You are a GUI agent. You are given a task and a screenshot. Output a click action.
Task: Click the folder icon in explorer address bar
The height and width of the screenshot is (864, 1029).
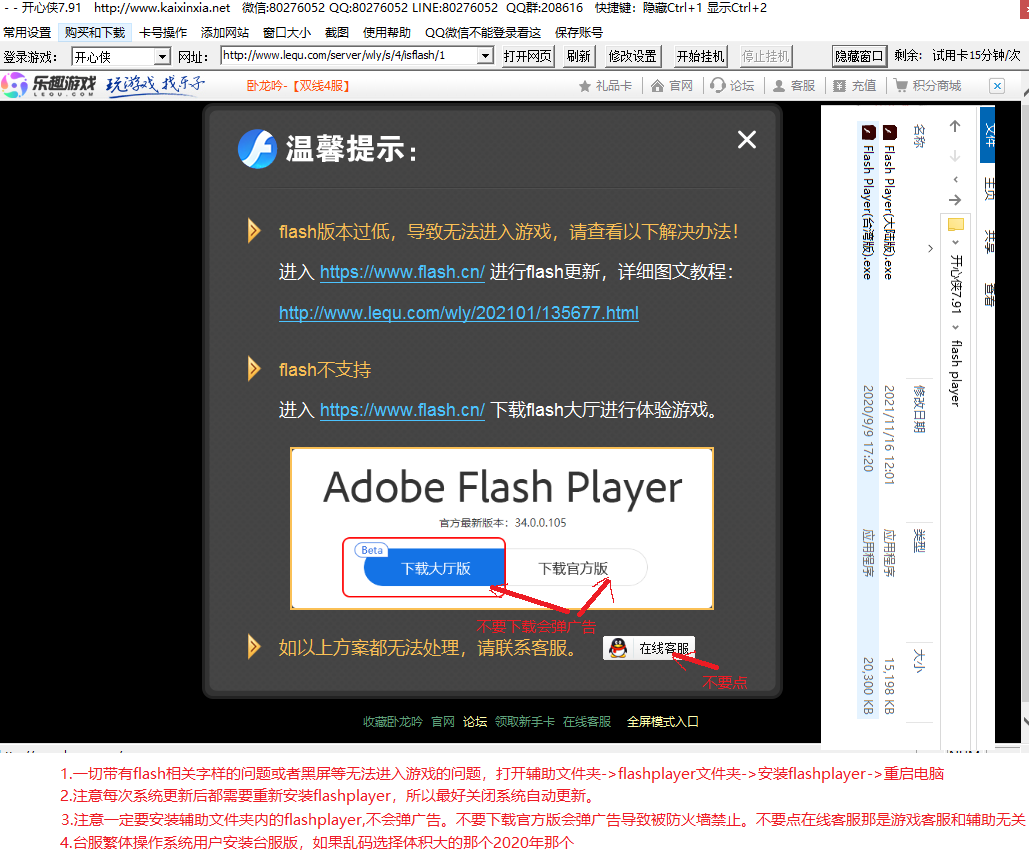pos(956,225)
